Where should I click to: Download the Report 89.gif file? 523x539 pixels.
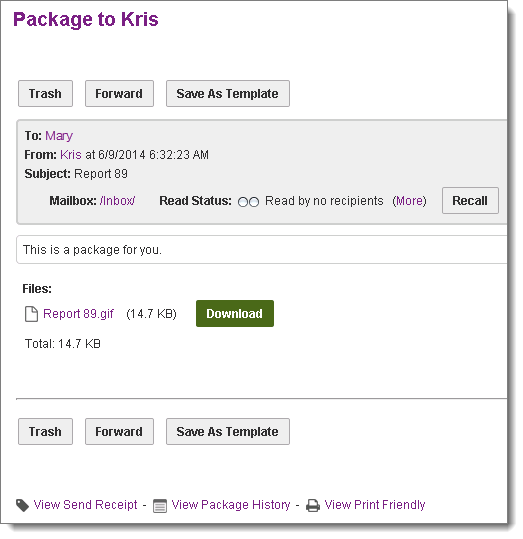coord(235,313)
